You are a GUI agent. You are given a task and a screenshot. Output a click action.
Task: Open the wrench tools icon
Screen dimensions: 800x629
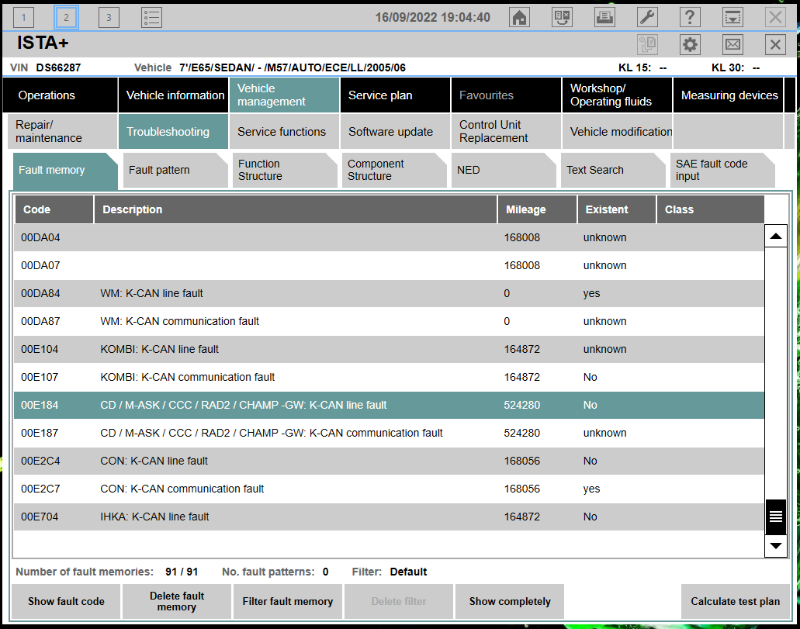coord(647,17)
